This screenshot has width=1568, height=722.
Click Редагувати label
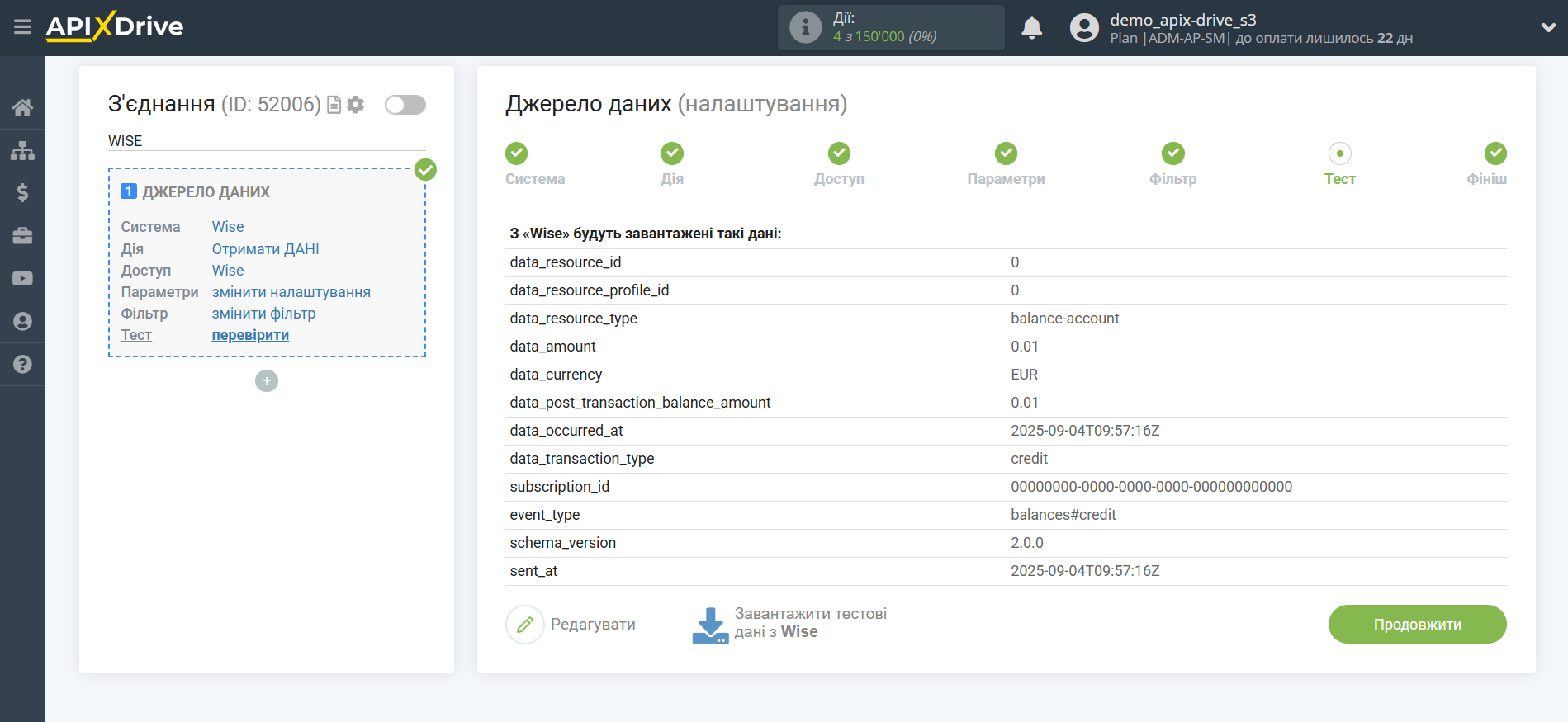[593, 625]
